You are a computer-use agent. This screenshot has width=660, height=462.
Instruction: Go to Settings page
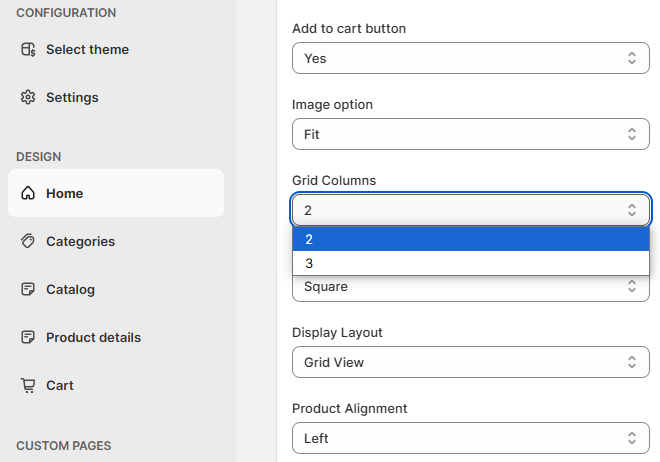click(x=72, y=98)
